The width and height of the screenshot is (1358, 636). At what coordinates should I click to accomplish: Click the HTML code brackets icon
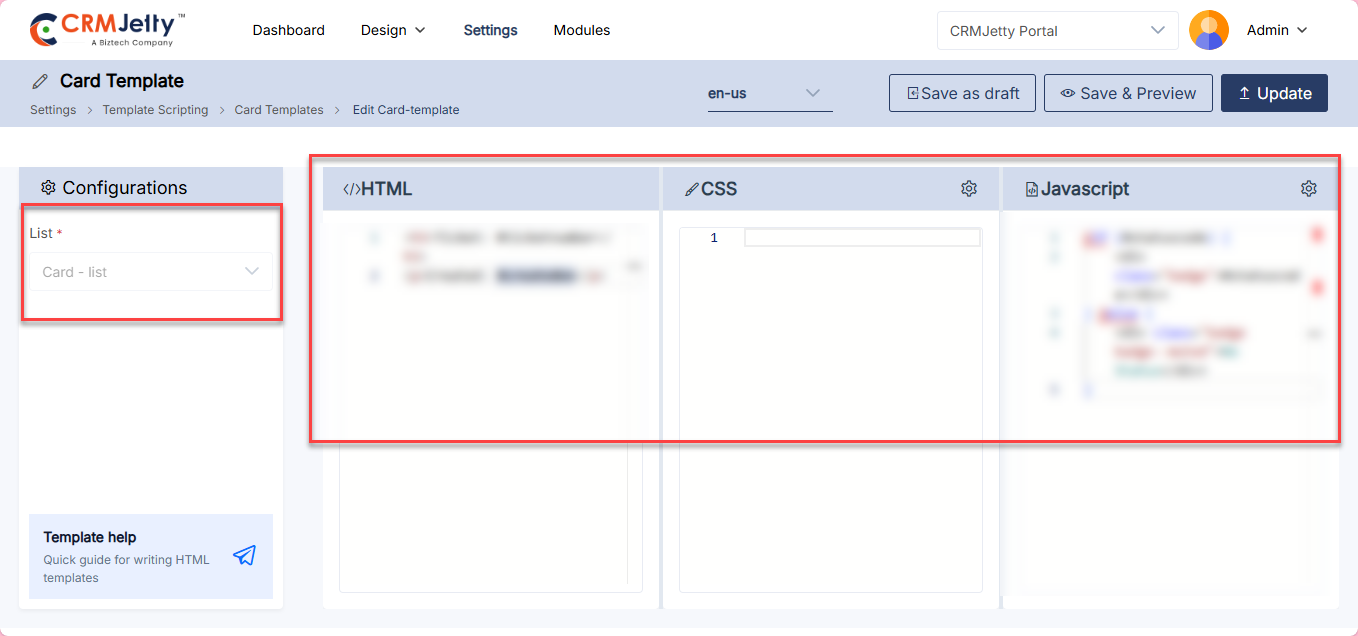351,189
